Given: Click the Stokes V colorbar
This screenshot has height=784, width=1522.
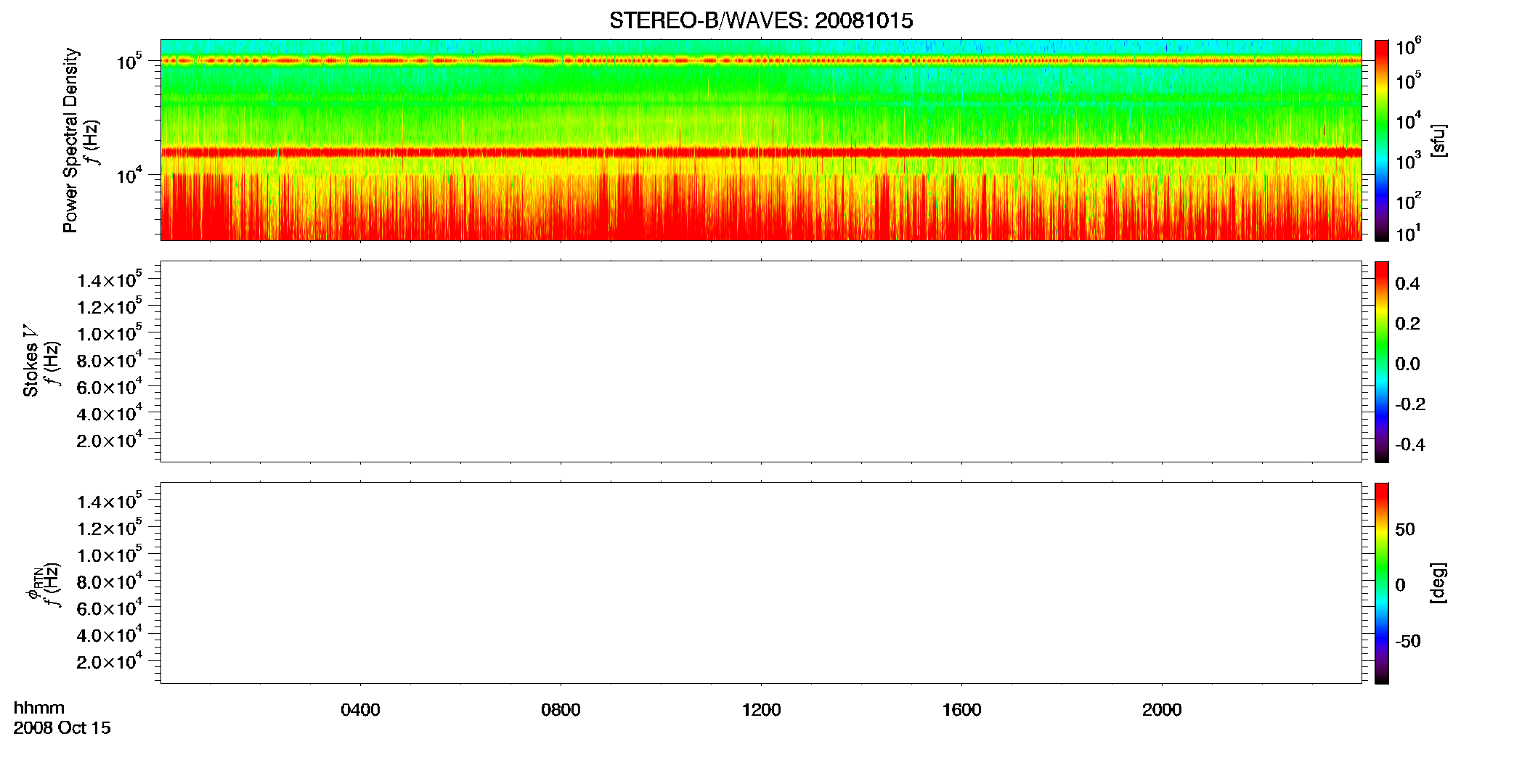Looking at the screenshot, I should pyautogui.click(x=1382, y=362).
